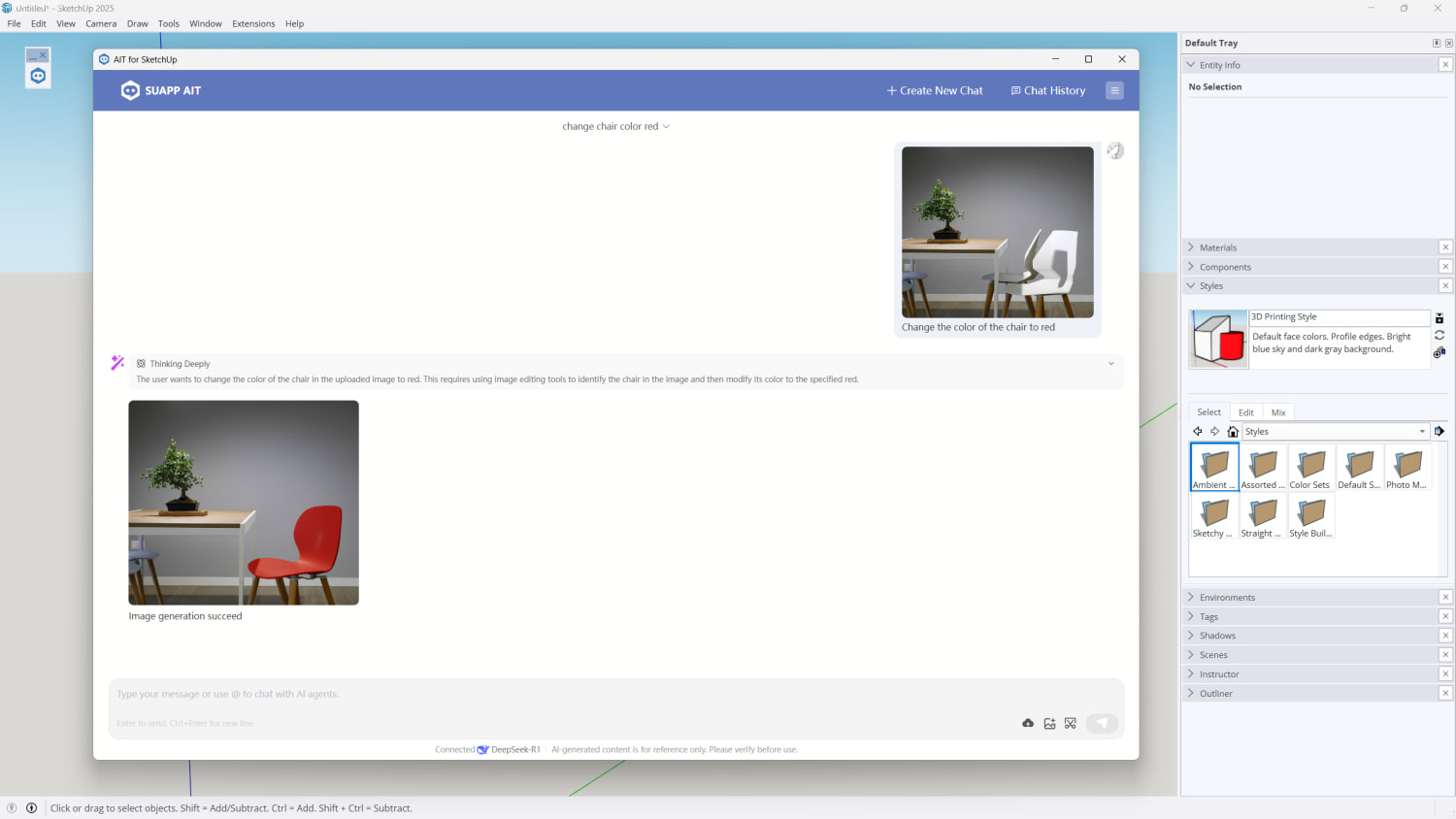This screenshot has width=1456, height=819.
Task: Expand the Materials panel
Action: click(x=1218, y=247)
